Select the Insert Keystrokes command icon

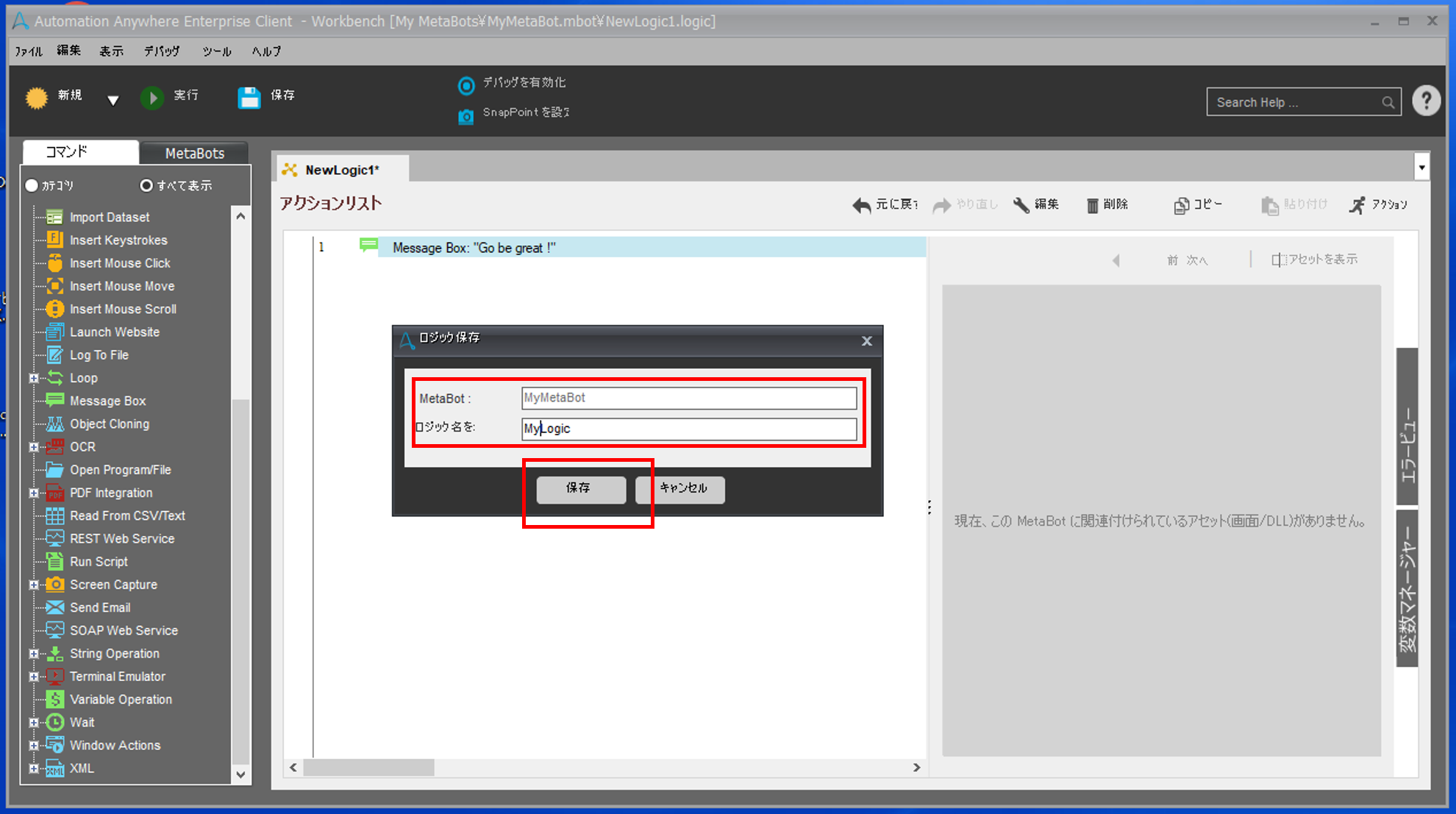[54, 240]
